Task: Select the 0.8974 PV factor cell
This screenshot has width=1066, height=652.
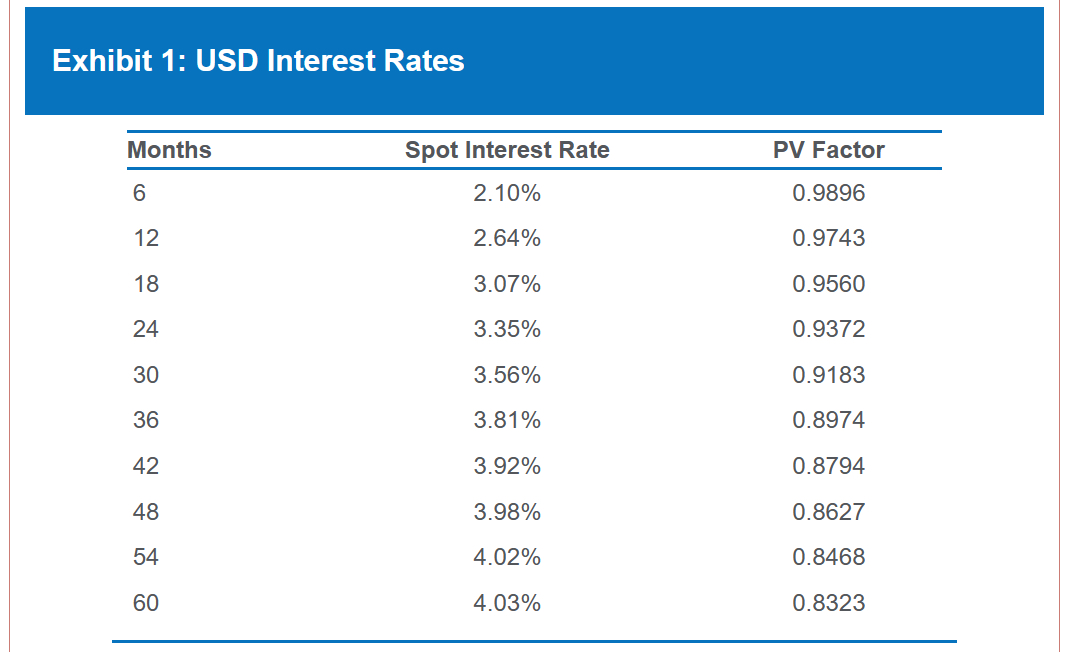Action: [828, 420]
